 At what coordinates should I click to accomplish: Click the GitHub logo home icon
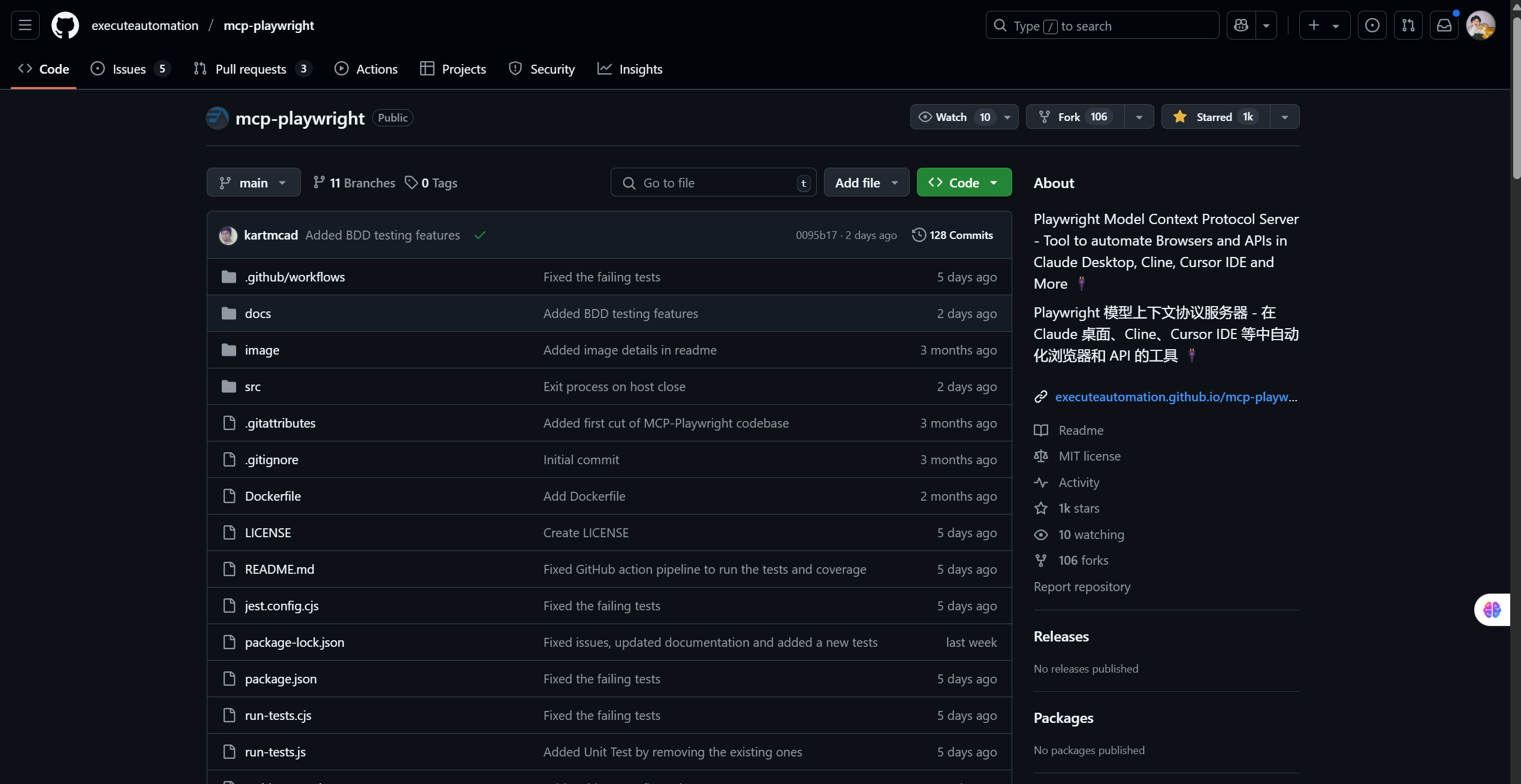[65, 25]
